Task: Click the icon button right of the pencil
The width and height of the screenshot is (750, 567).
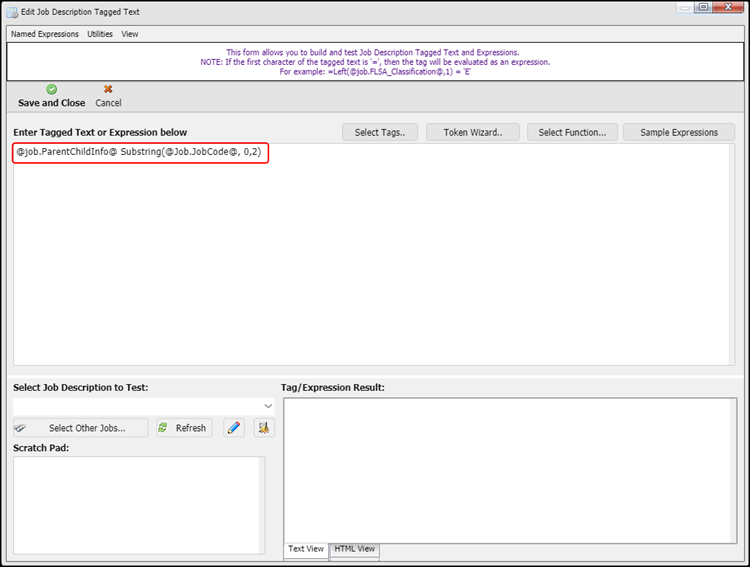Action: pyautogui.click(x=264, y=428)
